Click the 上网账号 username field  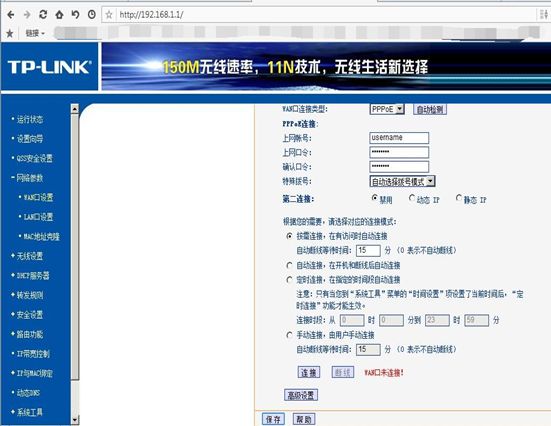(399, 138)
